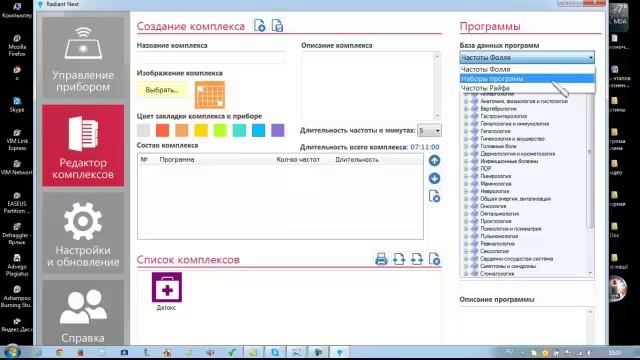Pick the teal bookmark color
640x360 pixels.
[x=239, y=131]
